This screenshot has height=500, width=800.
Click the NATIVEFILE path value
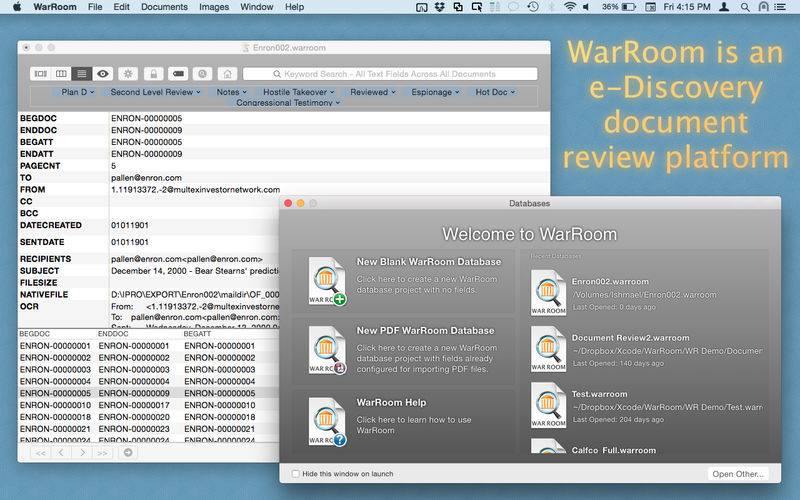(x=195, y=294)
